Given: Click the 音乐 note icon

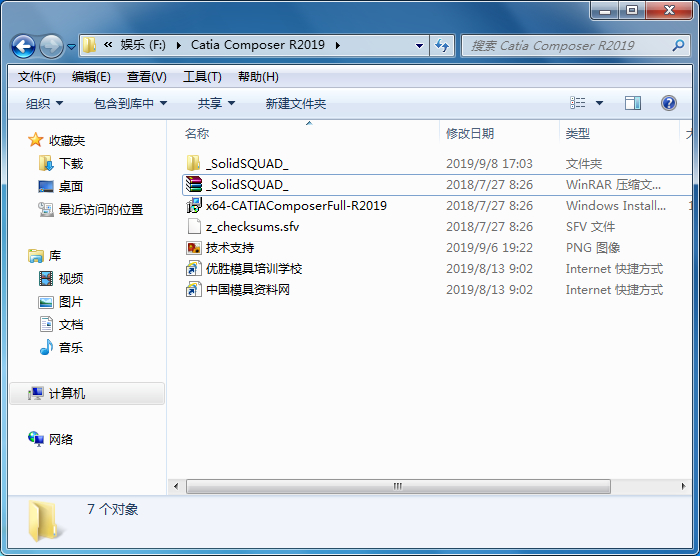Looking at the screenshot, I should point(46,347).
